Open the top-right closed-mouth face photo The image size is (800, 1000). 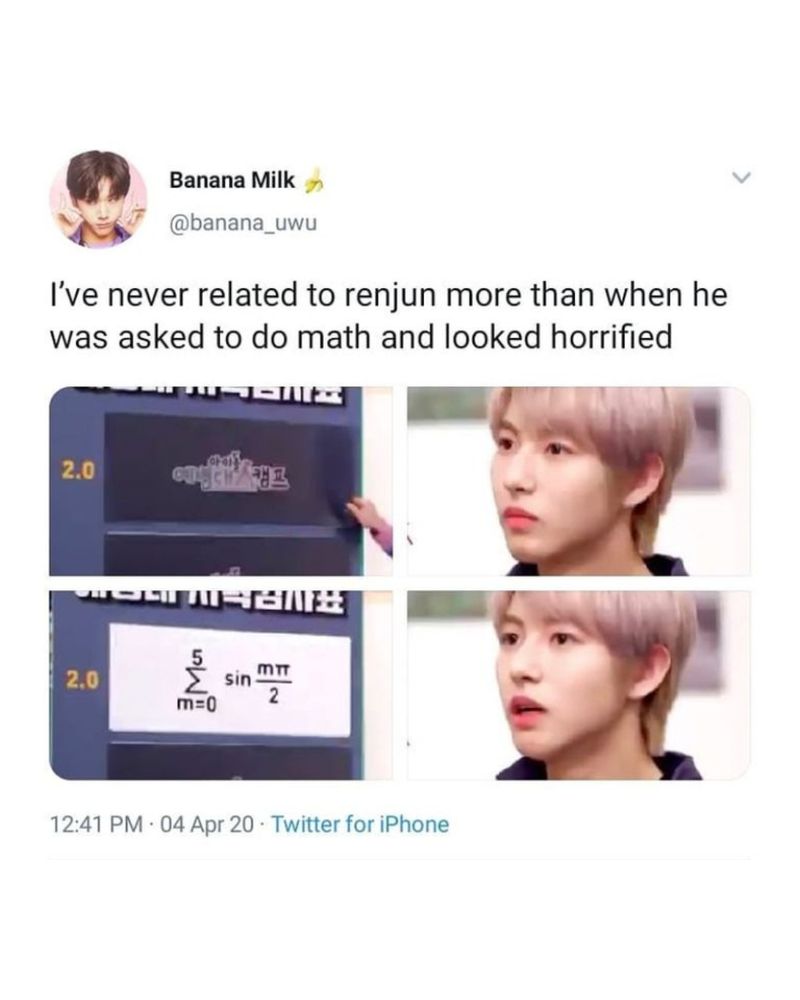tap(579, 482)
